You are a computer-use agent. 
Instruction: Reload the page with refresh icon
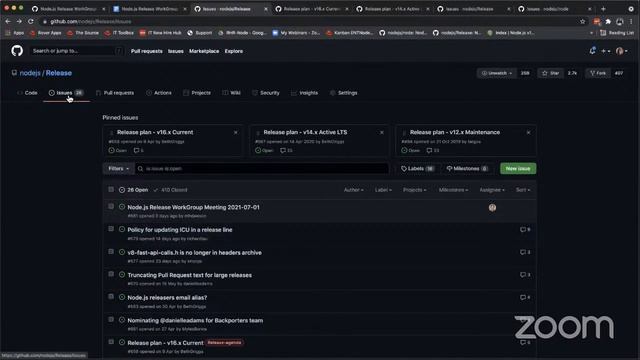[31, 21]
